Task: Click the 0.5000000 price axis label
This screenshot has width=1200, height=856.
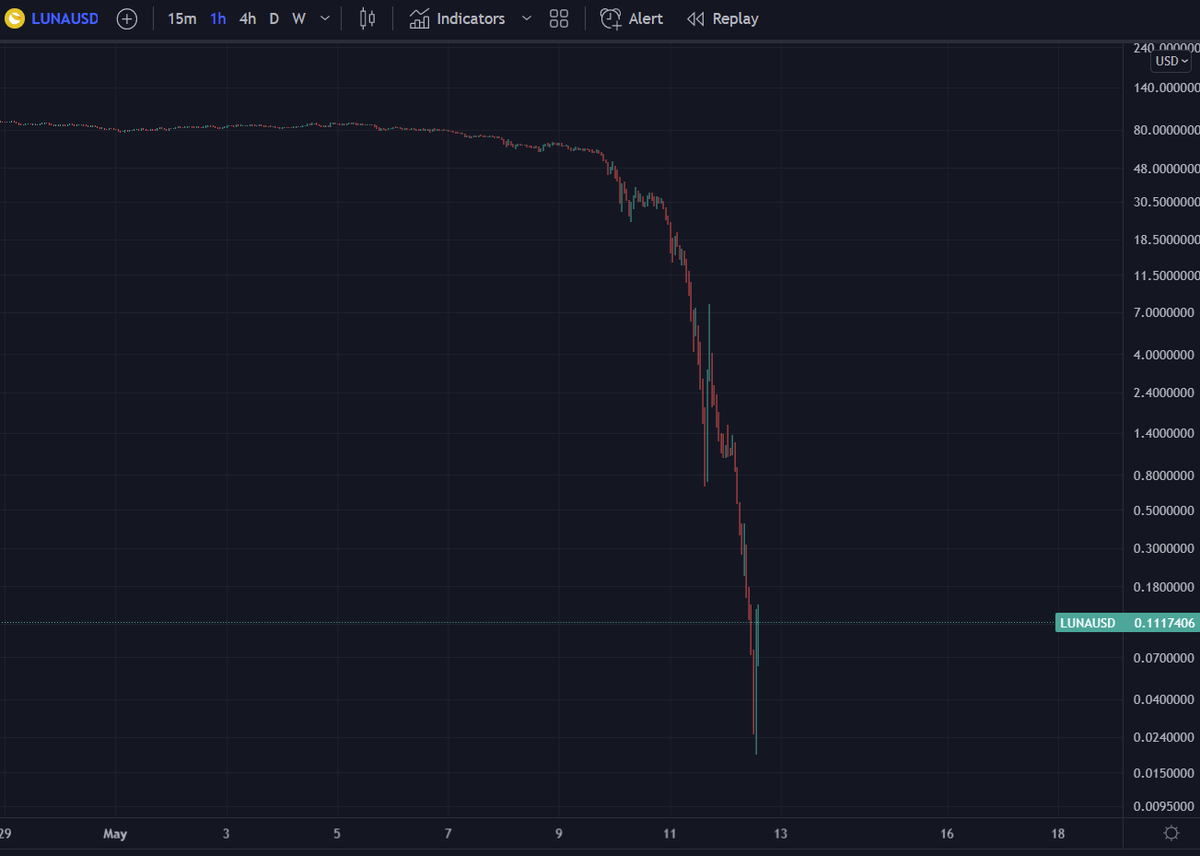Action: point(1165,511)
